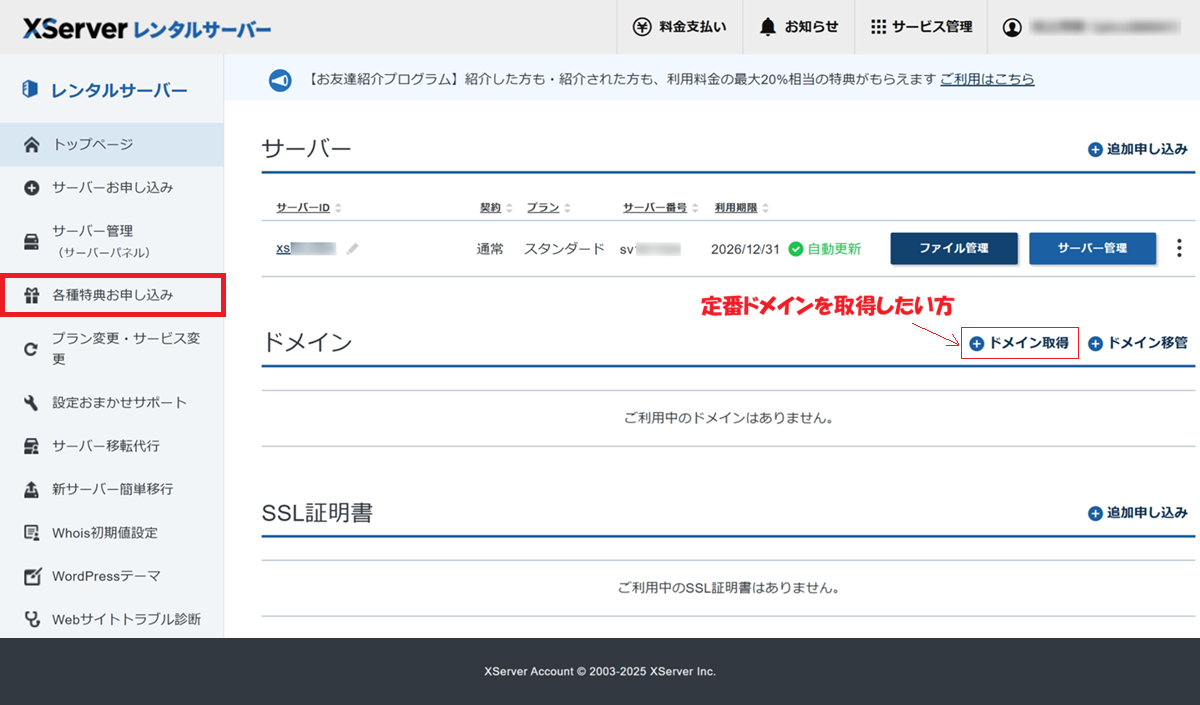Viewport: 1200px width, 705px height.
Task: Open the referral program usage link
Action: [x=987, y=79]
